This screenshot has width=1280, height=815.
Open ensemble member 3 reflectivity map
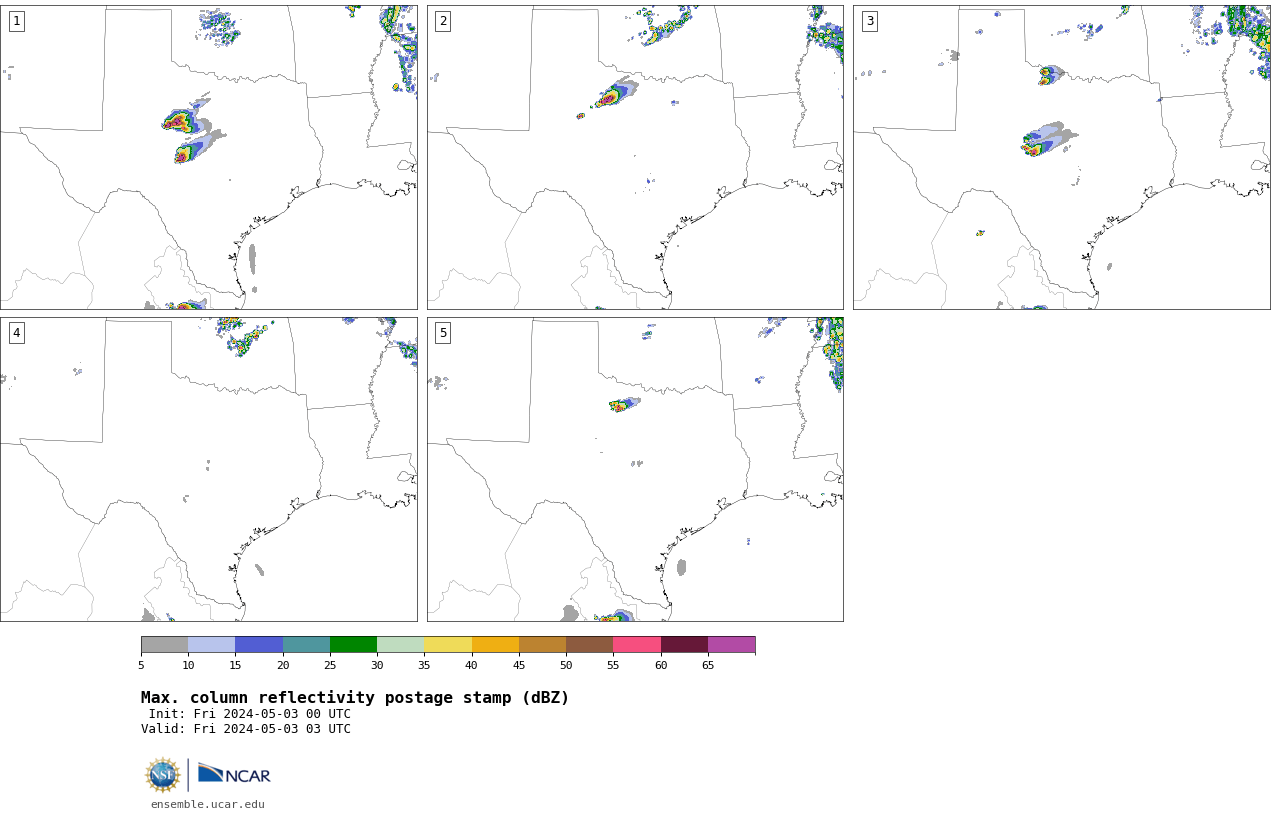(x=1062, y=157)
